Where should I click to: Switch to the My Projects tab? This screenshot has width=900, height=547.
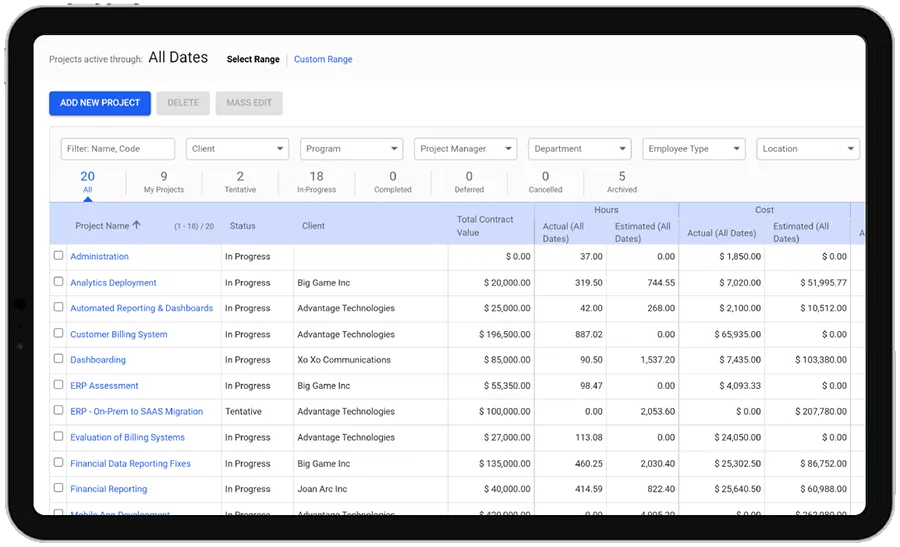[164, 182]
